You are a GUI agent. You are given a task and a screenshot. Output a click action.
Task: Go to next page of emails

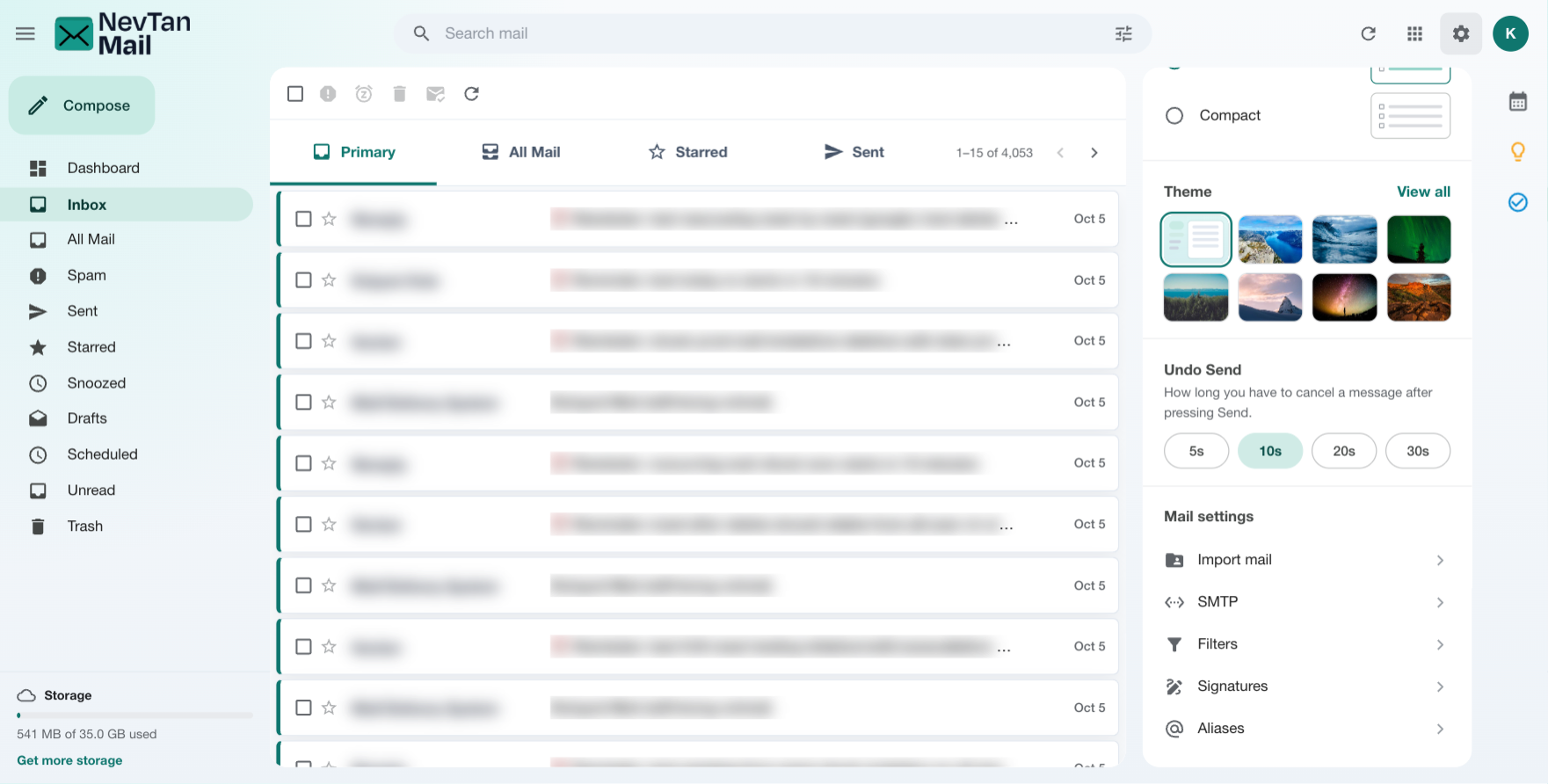1094,152
